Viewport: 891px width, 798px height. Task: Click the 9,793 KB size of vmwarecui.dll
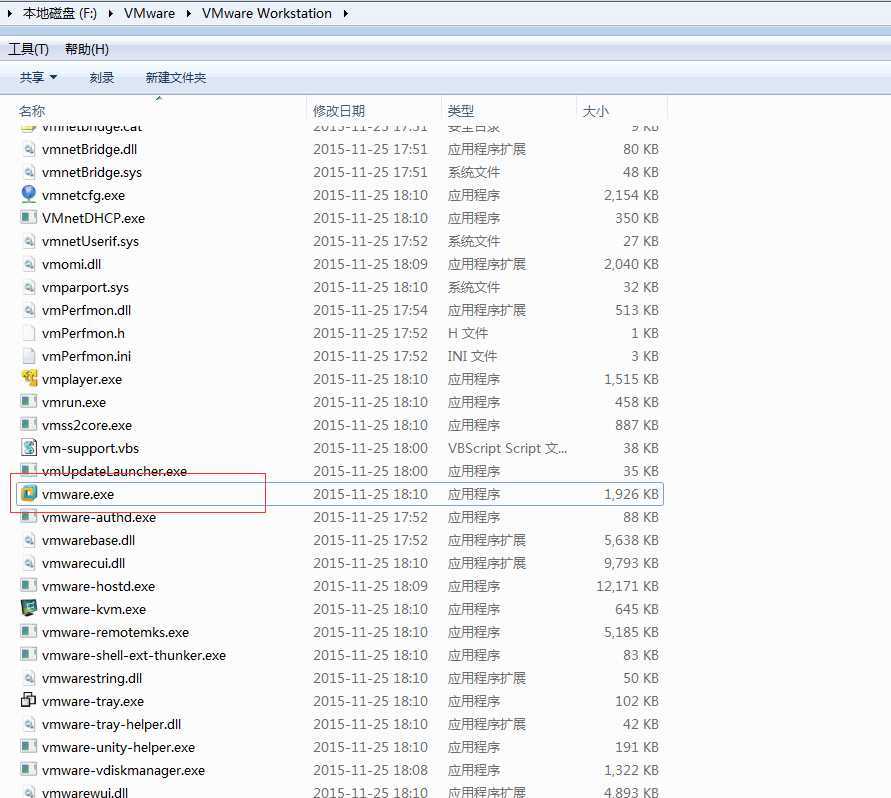pyautogui.click(x=631, y=563)
